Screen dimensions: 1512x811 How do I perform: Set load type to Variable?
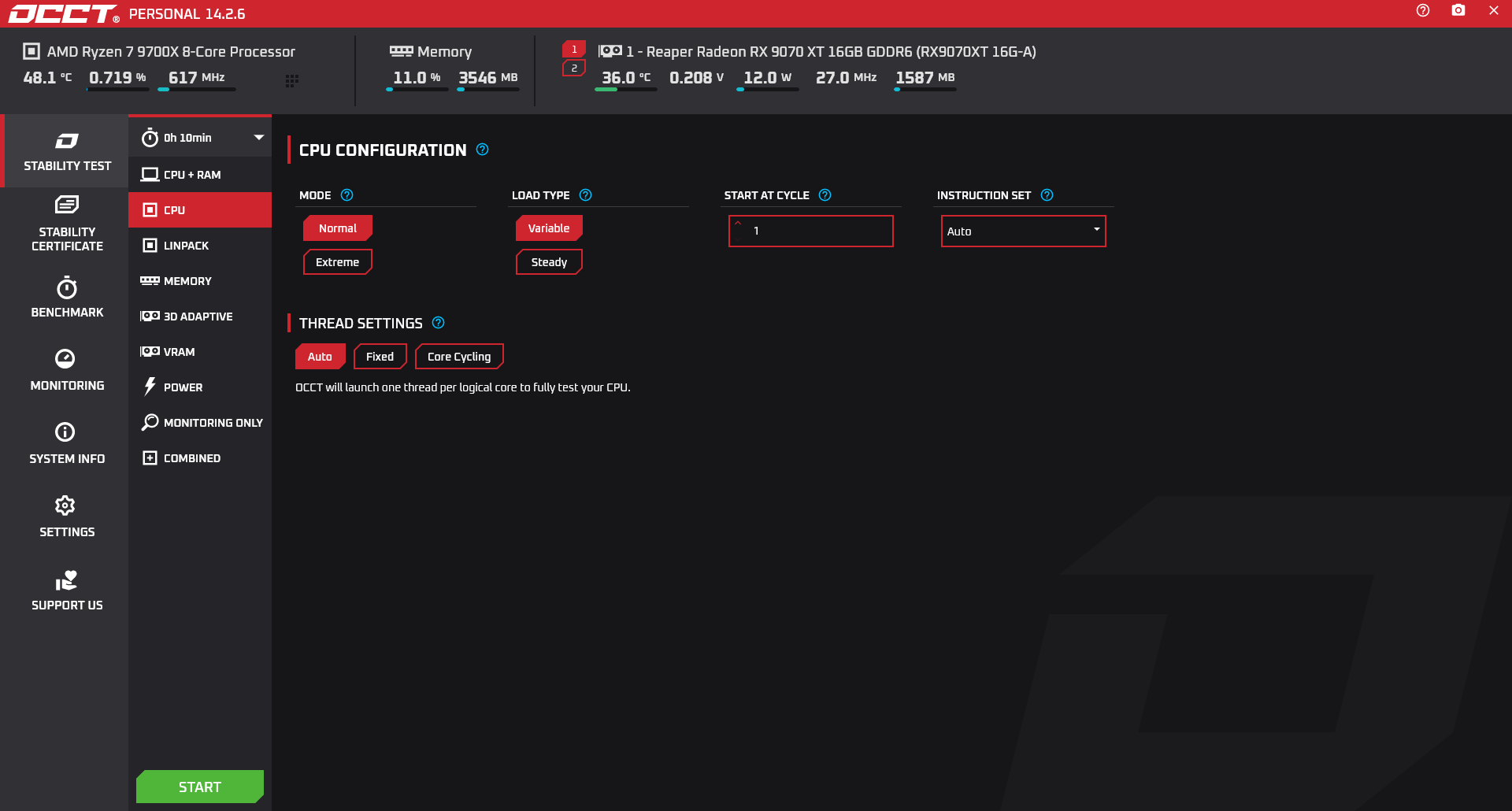click(549, 228)
